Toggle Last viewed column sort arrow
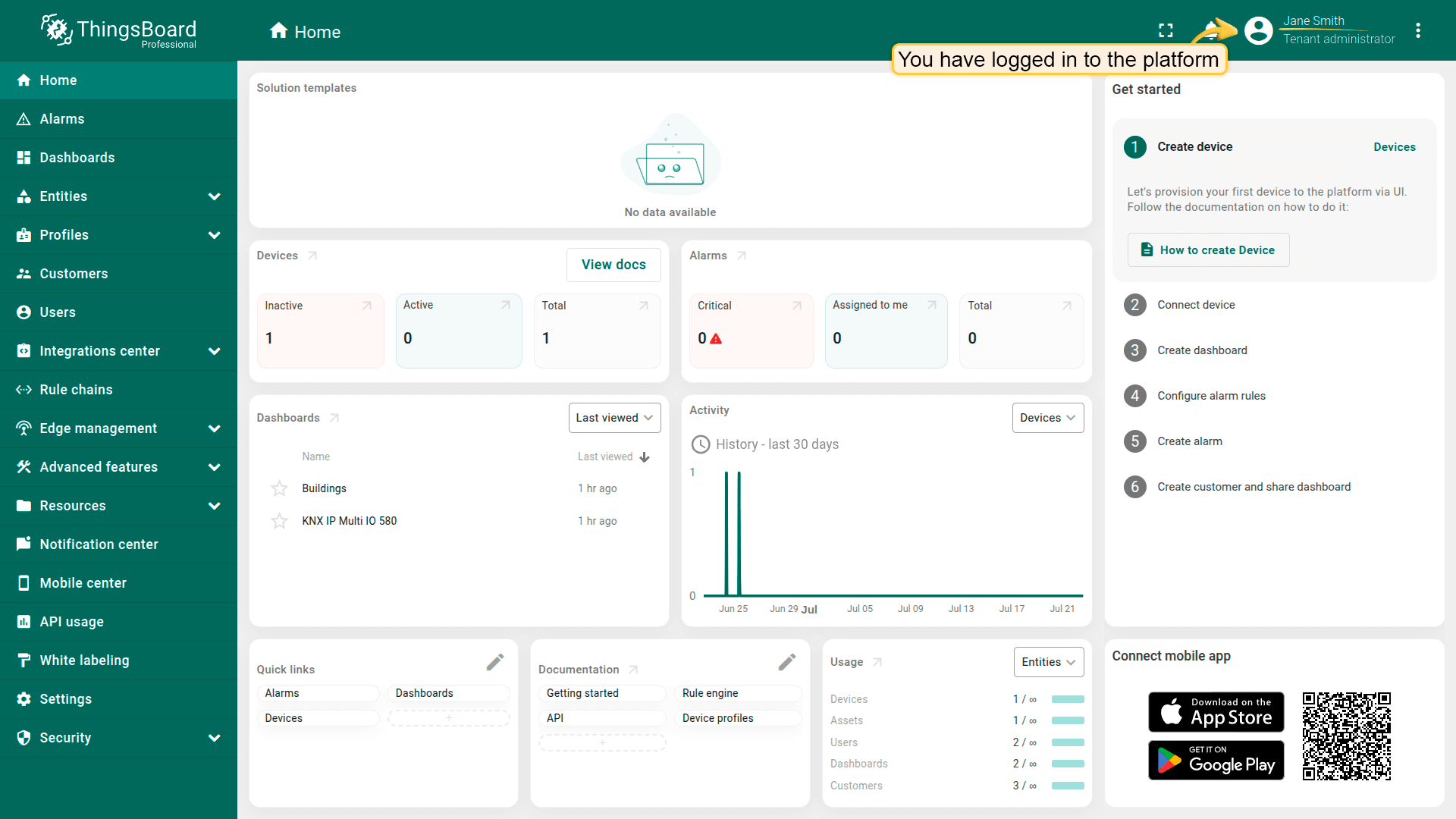1456x819 pixels. pyautogui.click(x=645, y=457)
